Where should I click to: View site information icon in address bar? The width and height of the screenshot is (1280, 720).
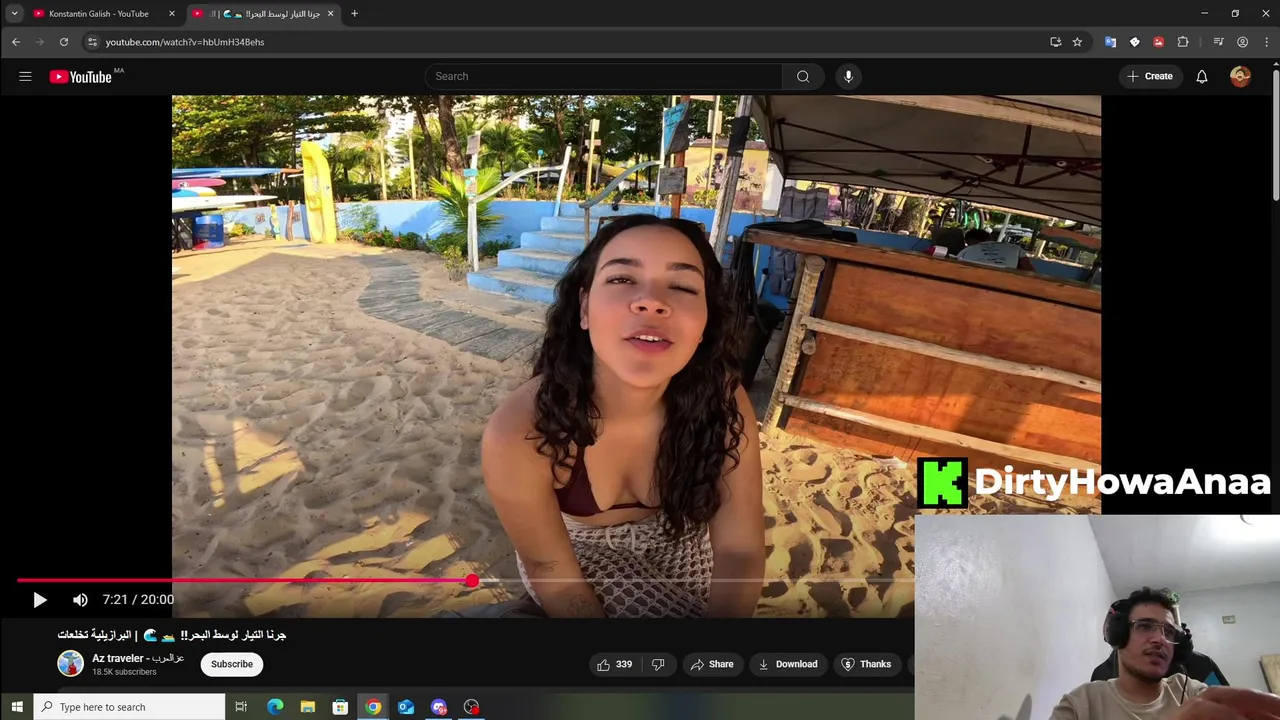point(92,42)
